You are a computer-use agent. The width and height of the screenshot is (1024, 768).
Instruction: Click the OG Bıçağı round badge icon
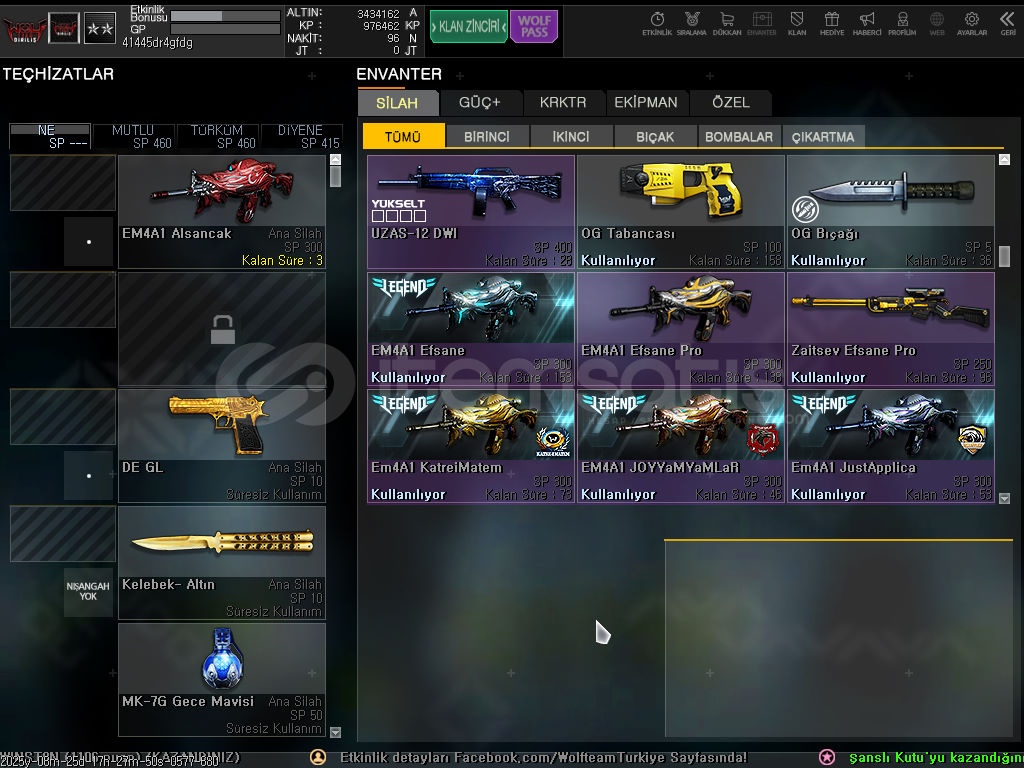[805, 209]
